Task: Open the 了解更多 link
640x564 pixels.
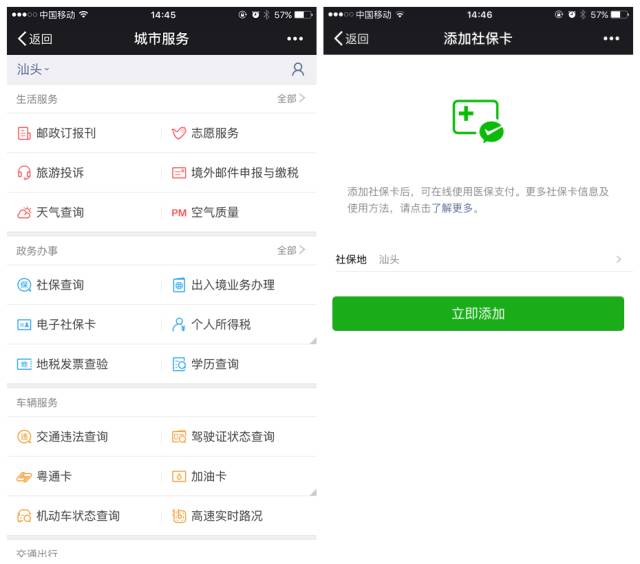Action: [452, 208]
